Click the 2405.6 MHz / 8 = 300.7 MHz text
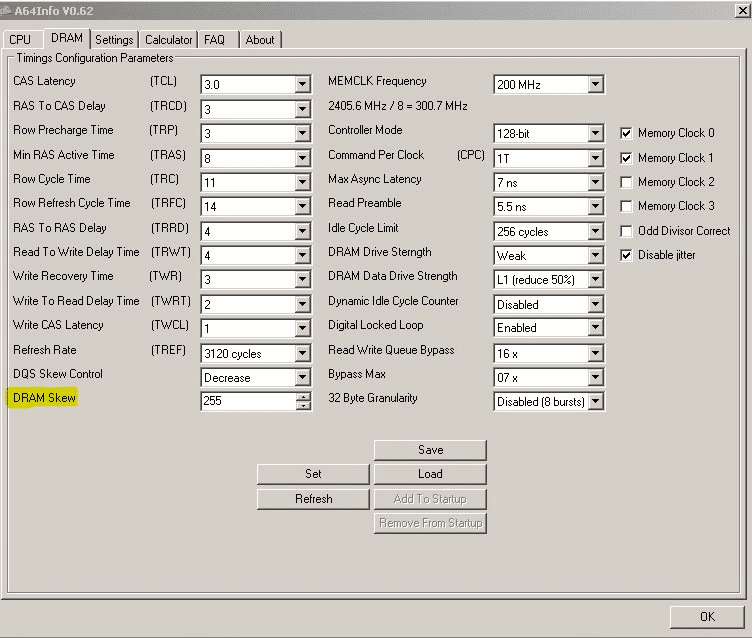The height and width of the screenshot is (638, 752). coord(398,106)
